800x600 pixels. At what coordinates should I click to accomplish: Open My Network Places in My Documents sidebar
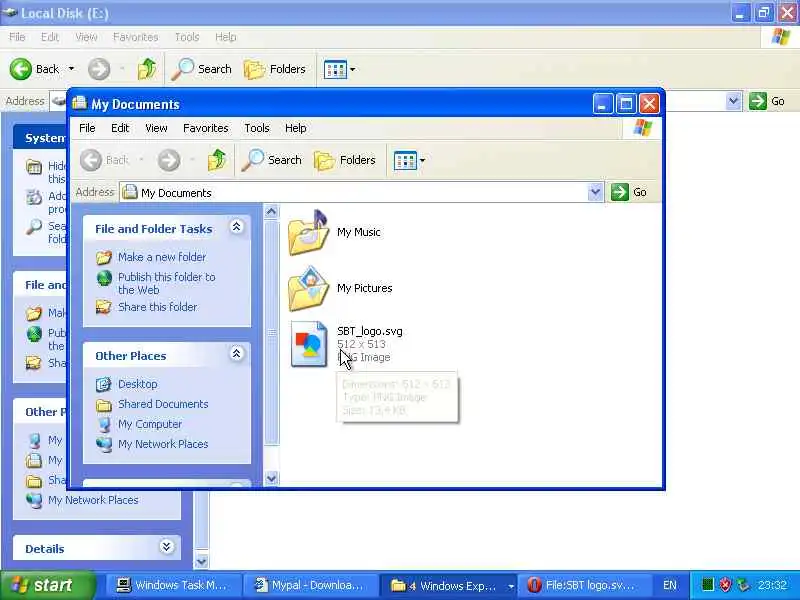pos(163,444)
